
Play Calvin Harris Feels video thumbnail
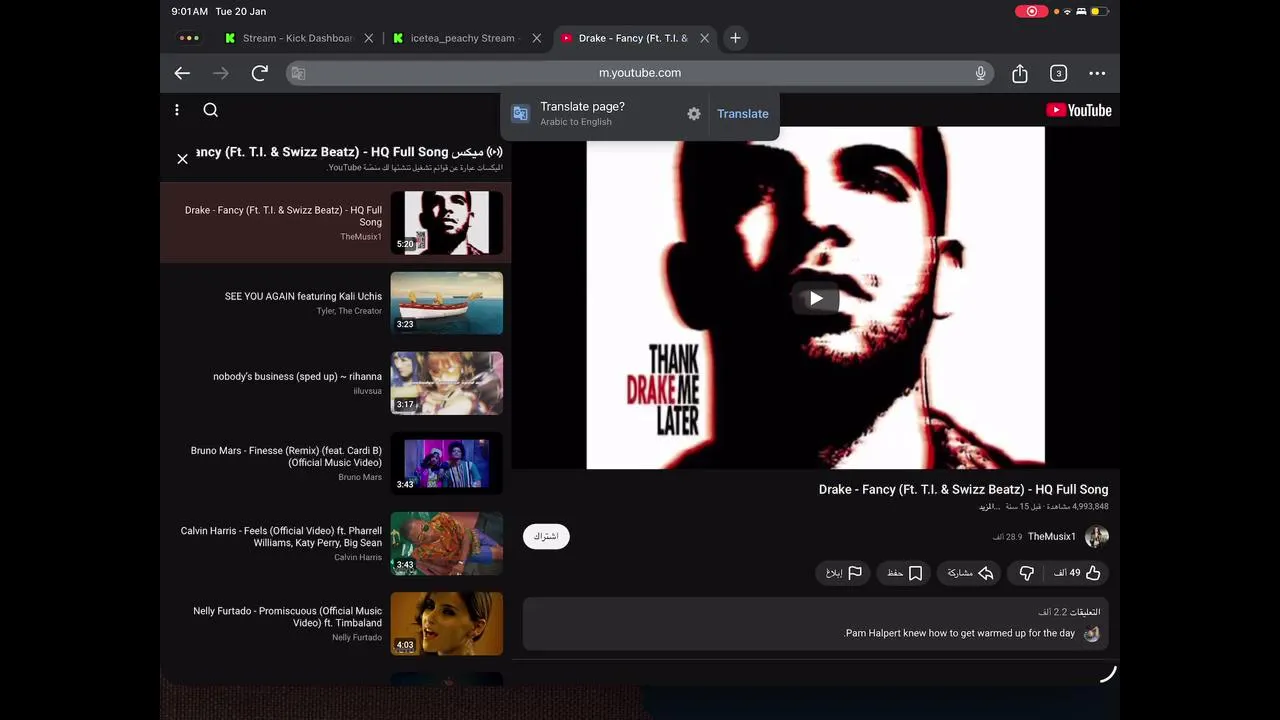447,543
